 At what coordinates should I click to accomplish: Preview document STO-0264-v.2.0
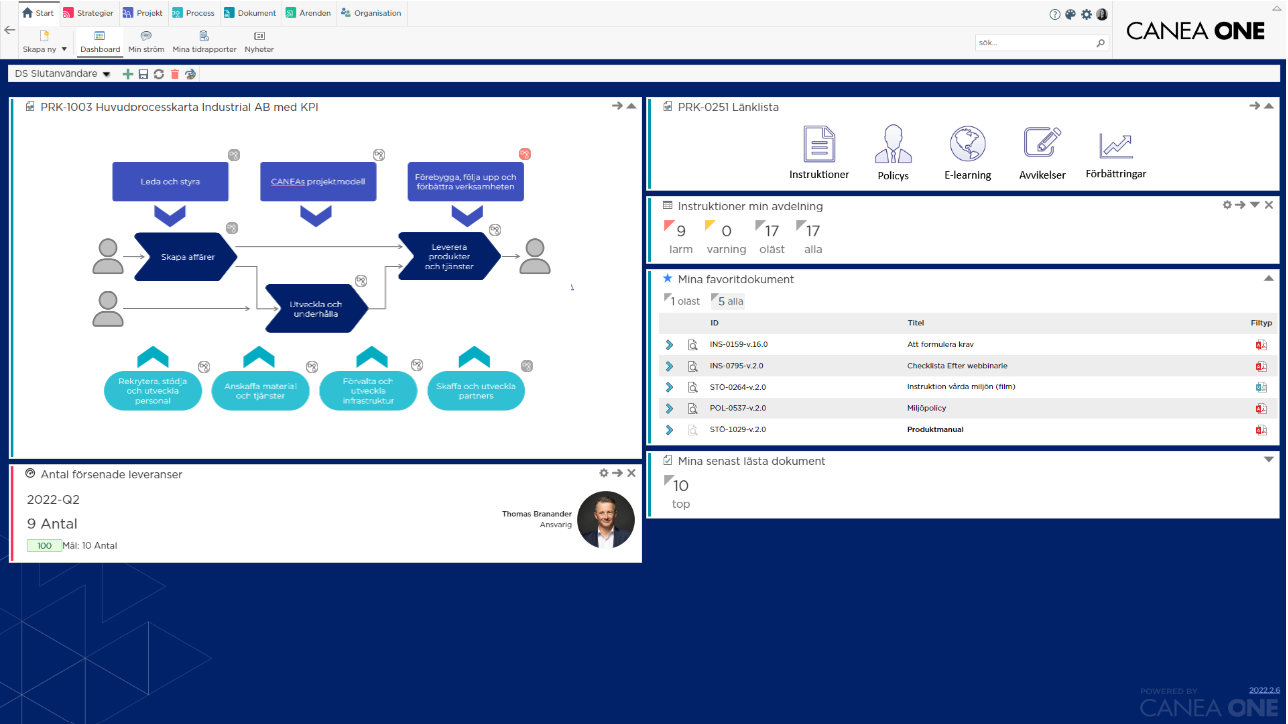[x=692, y=387]
